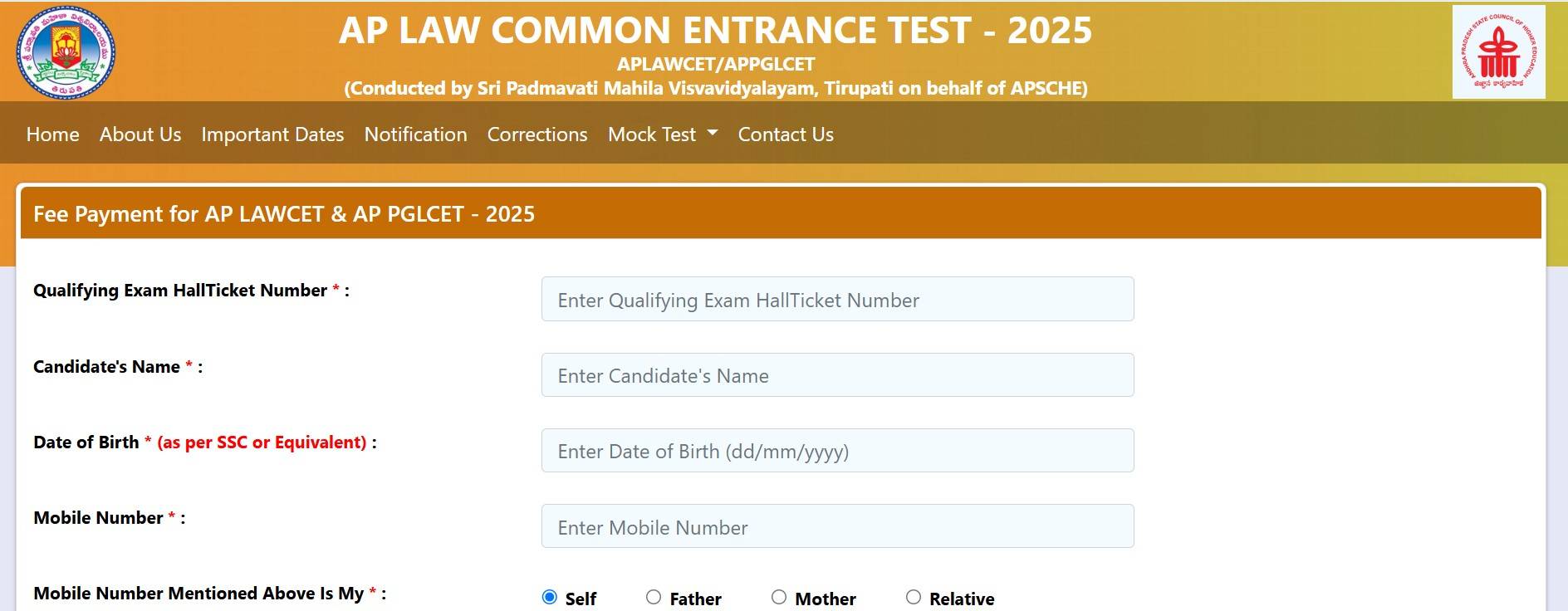Viewport: 1568px width, 611px height.
Task: Open the Important Dates page
Action: (272, 134)
